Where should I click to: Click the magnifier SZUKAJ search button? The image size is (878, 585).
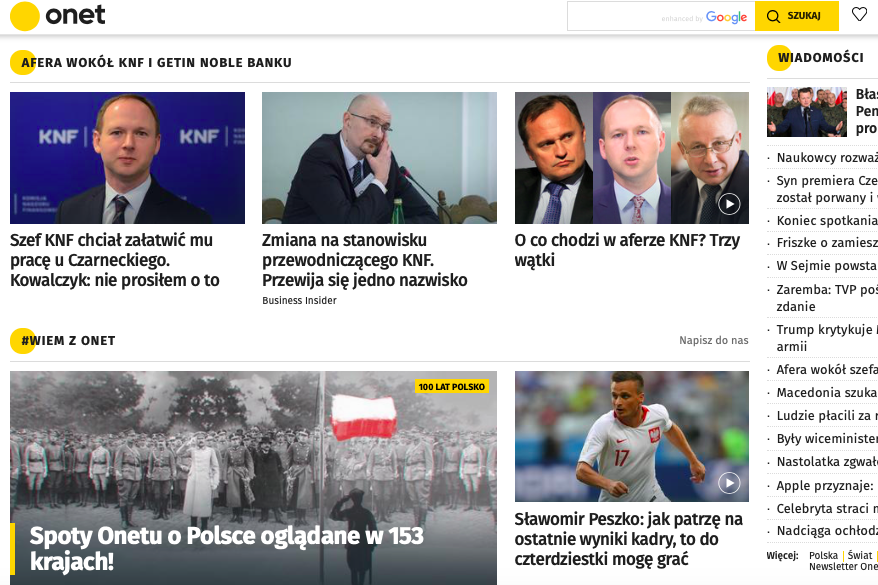[x=796, y=16]
